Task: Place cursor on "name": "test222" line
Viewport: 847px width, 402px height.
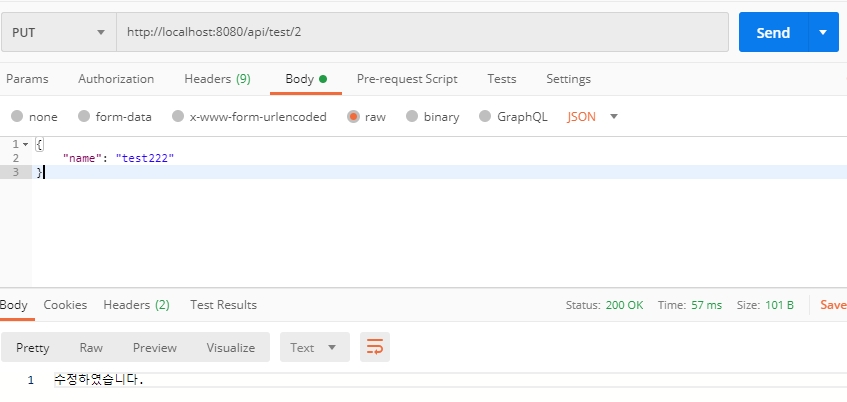Action: (x=119, y=158)
